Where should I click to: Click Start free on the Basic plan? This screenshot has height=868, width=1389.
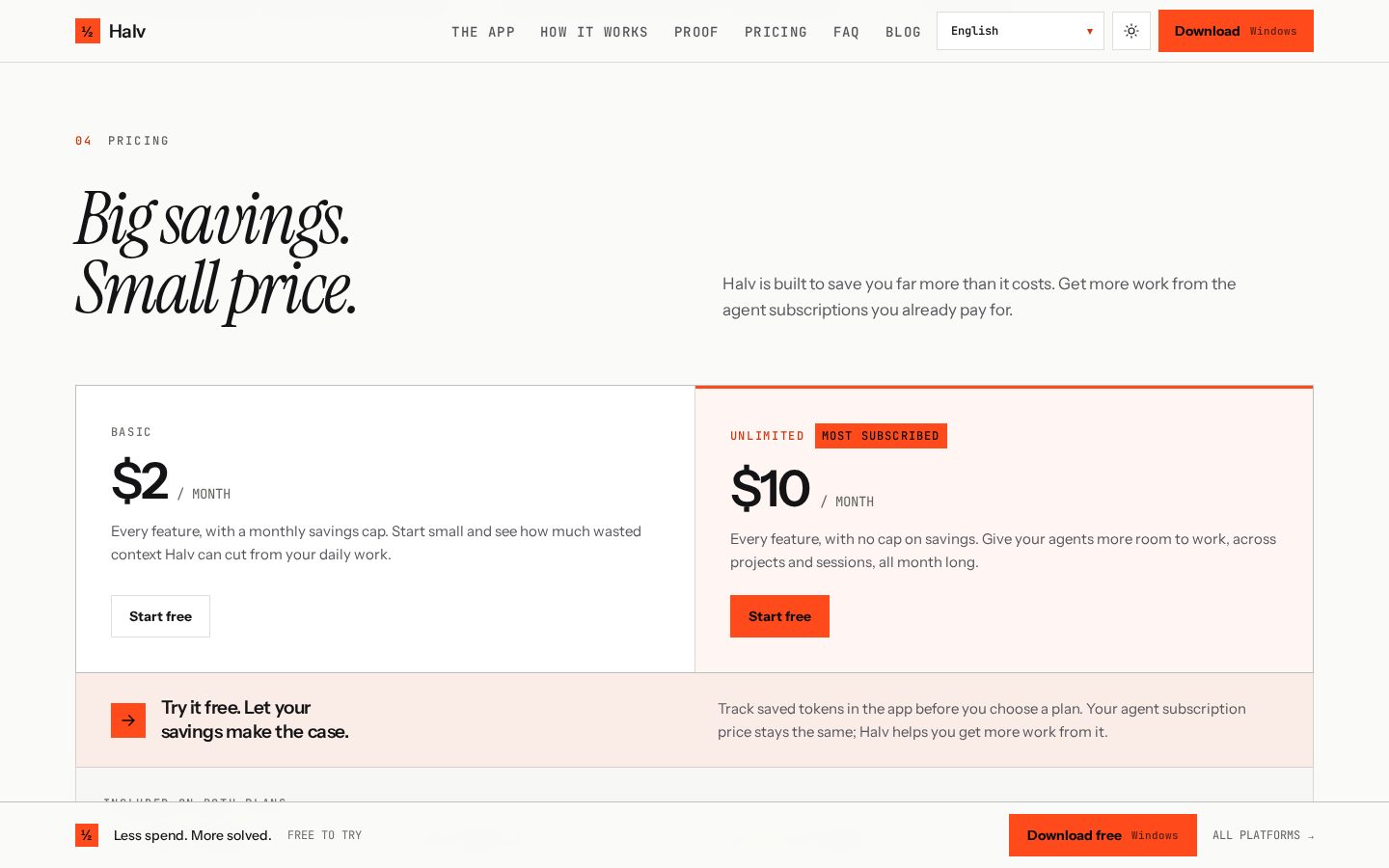pos(160,616)
